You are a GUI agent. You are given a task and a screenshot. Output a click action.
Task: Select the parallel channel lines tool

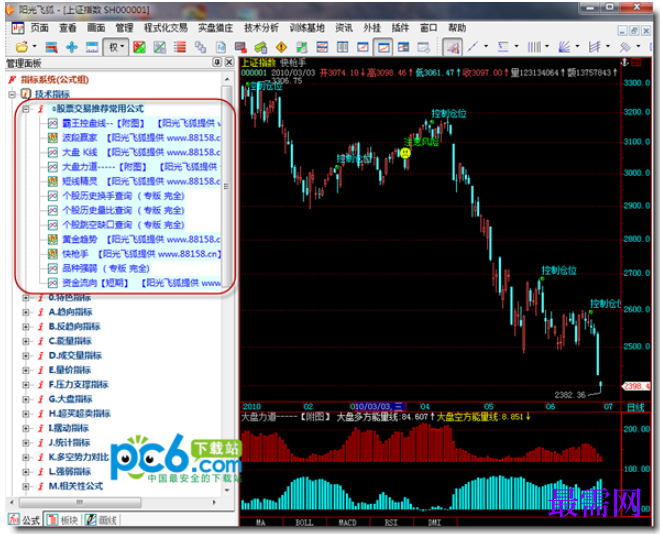[x=594, y=47]
